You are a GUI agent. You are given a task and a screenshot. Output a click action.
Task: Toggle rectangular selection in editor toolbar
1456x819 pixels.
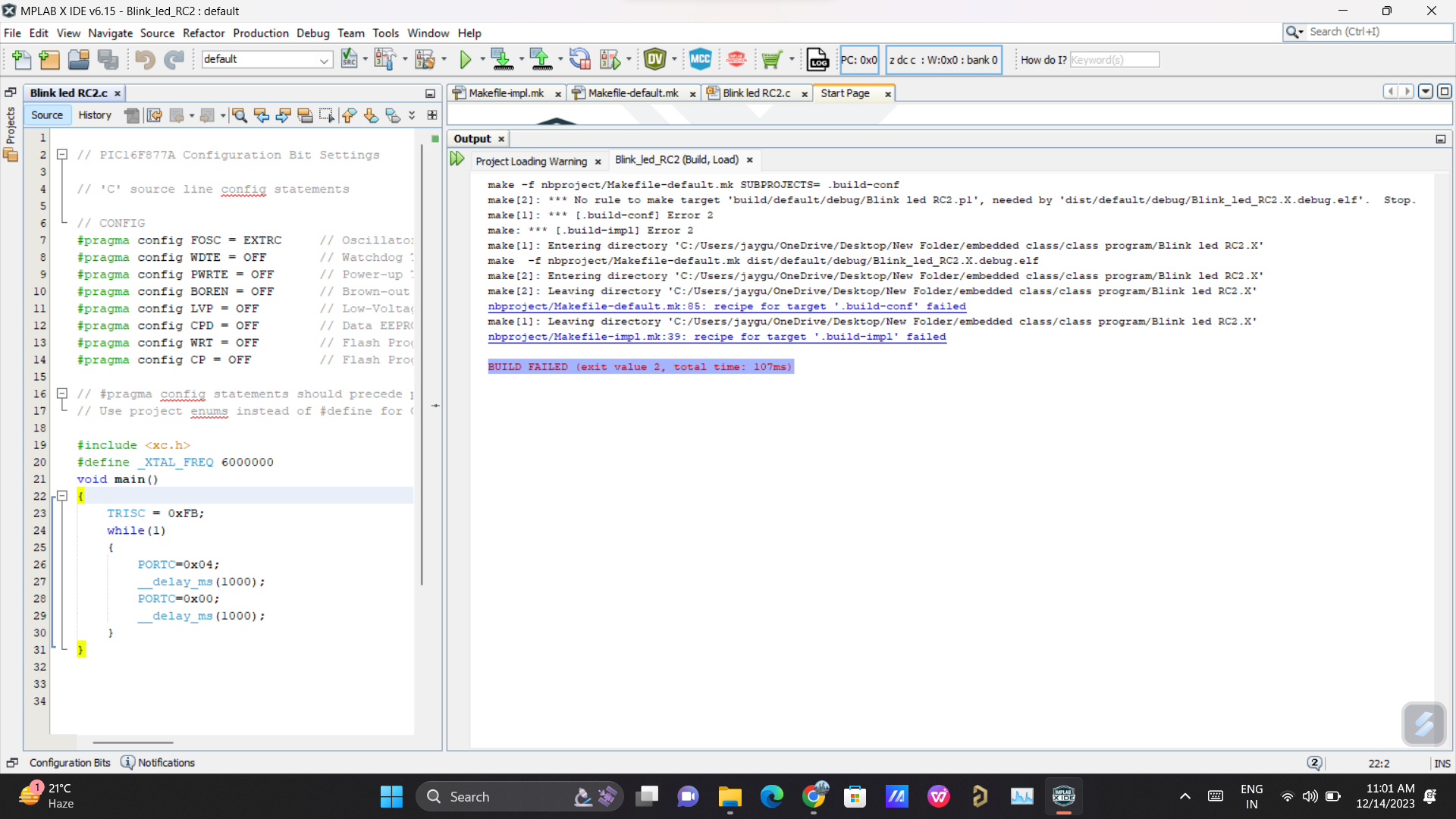(x=326, y=115)
